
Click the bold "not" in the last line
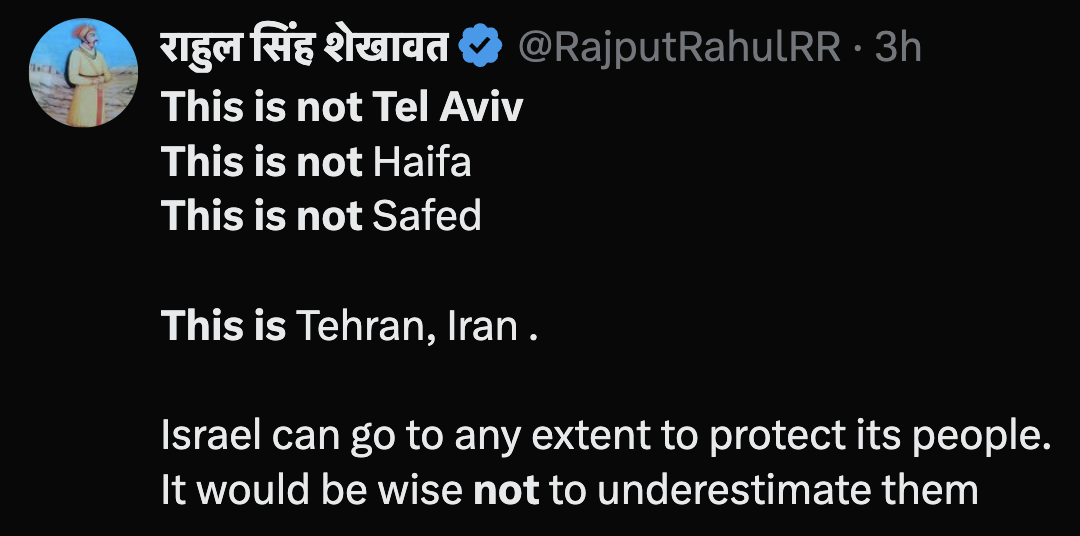[x=506, y=491]
